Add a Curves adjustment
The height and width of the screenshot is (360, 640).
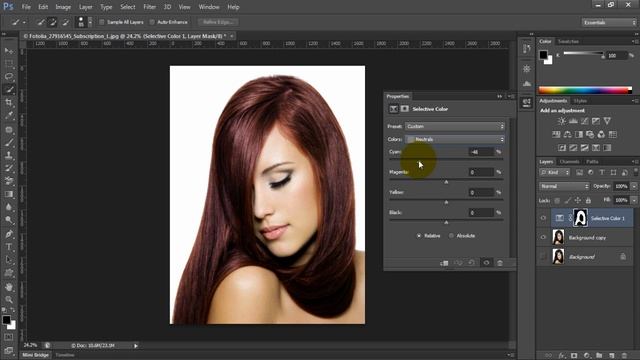click(x=584, y=121)
